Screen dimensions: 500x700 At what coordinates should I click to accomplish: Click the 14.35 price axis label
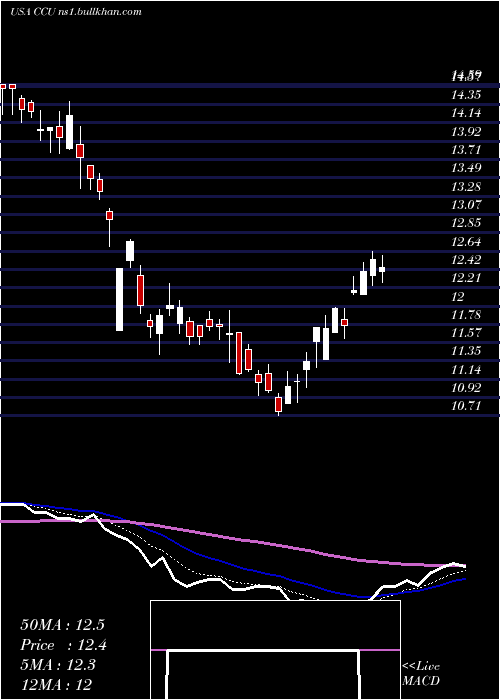click(x=466, y=95)
